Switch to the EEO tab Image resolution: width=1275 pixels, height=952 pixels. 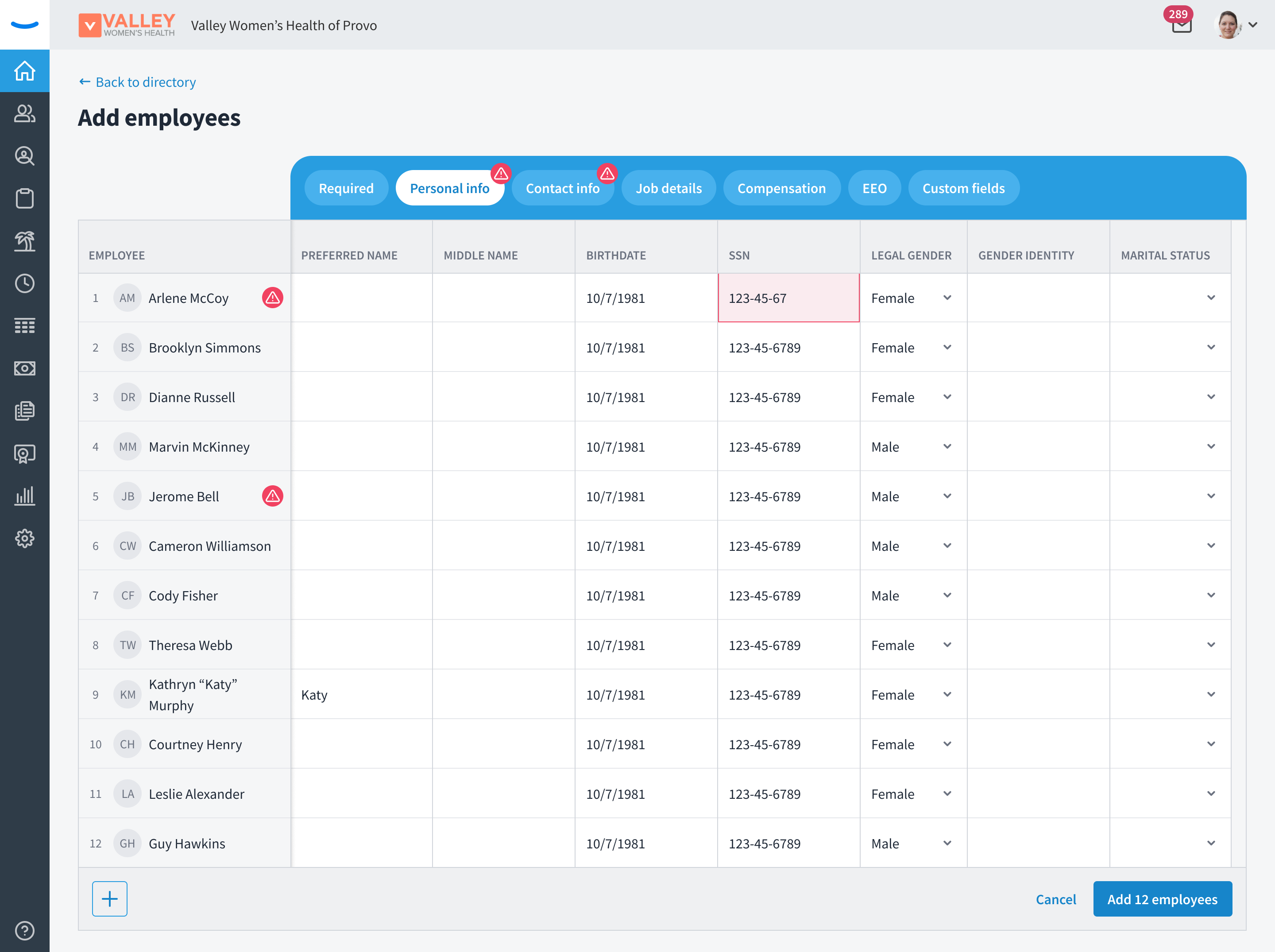coord(875,188)
